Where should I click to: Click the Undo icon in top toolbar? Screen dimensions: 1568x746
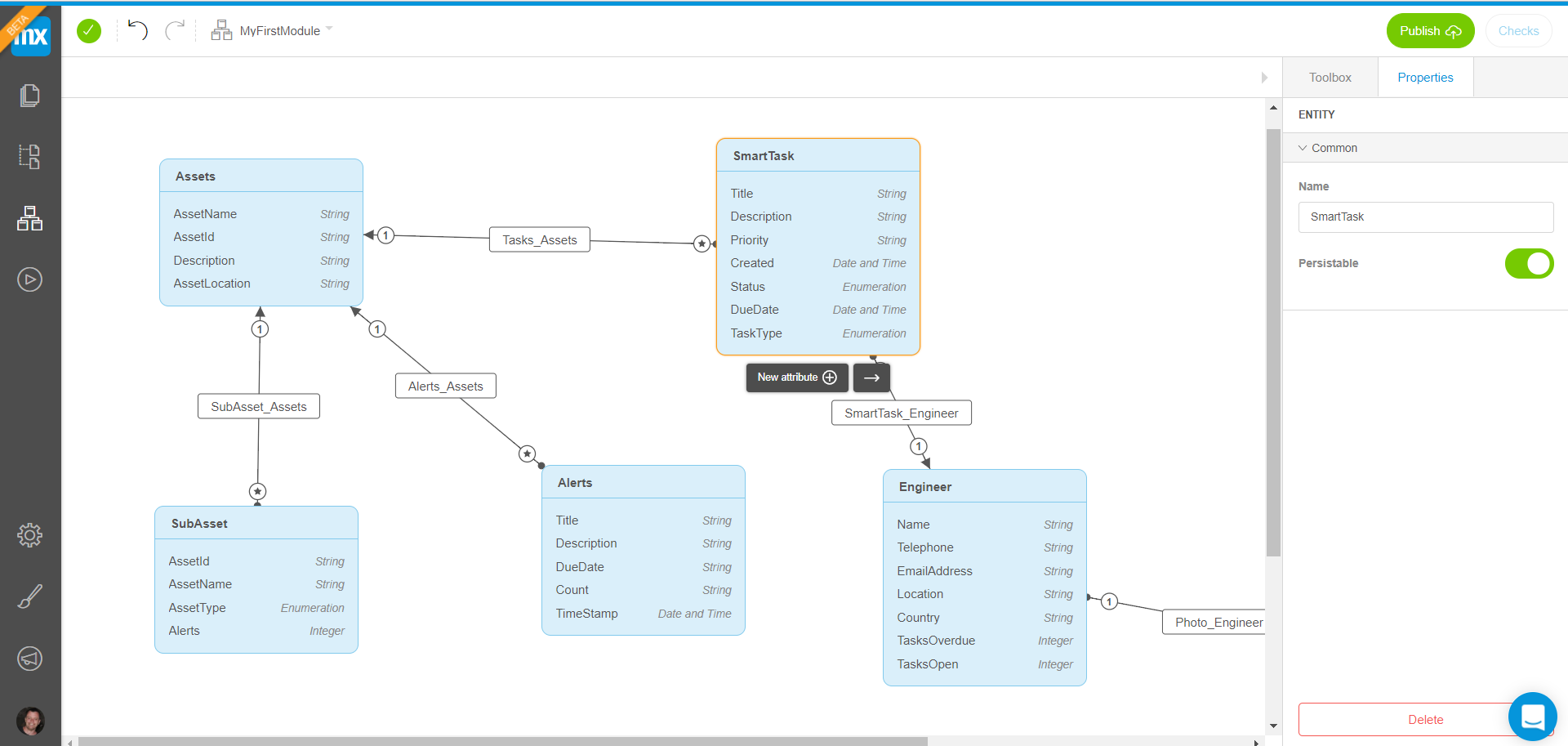[x=137, y=30]
